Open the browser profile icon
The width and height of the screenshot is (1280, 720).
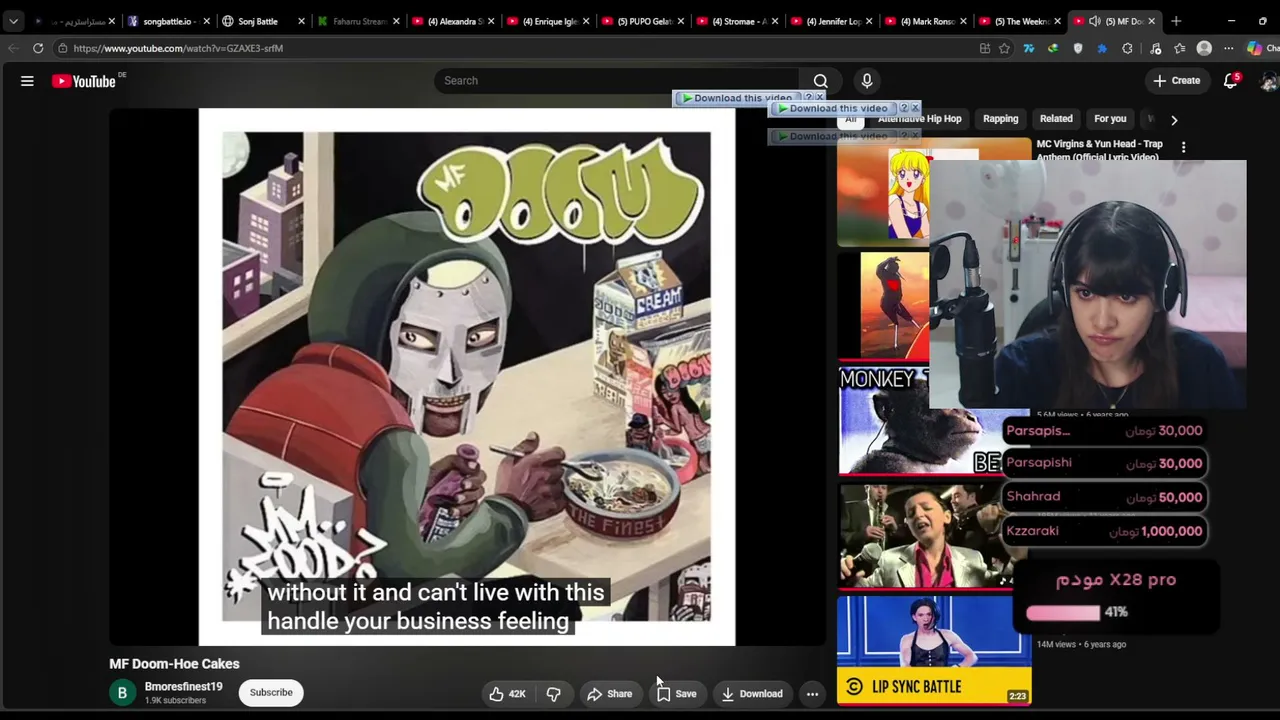(x=1204, y=48)
